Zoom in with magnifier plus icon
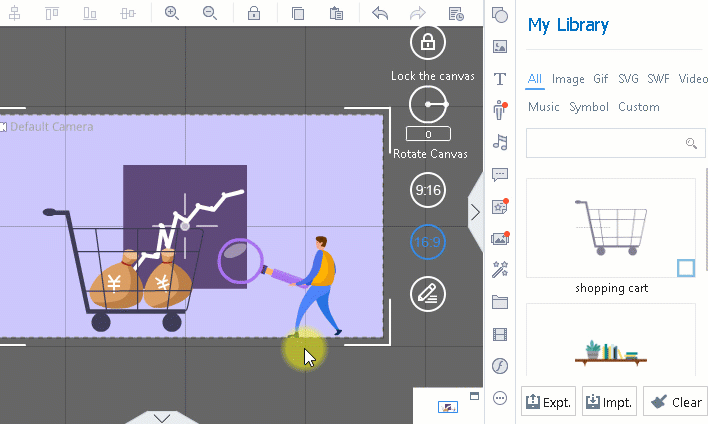This screenshot has width=708, height=424. [x=172, y=13]
